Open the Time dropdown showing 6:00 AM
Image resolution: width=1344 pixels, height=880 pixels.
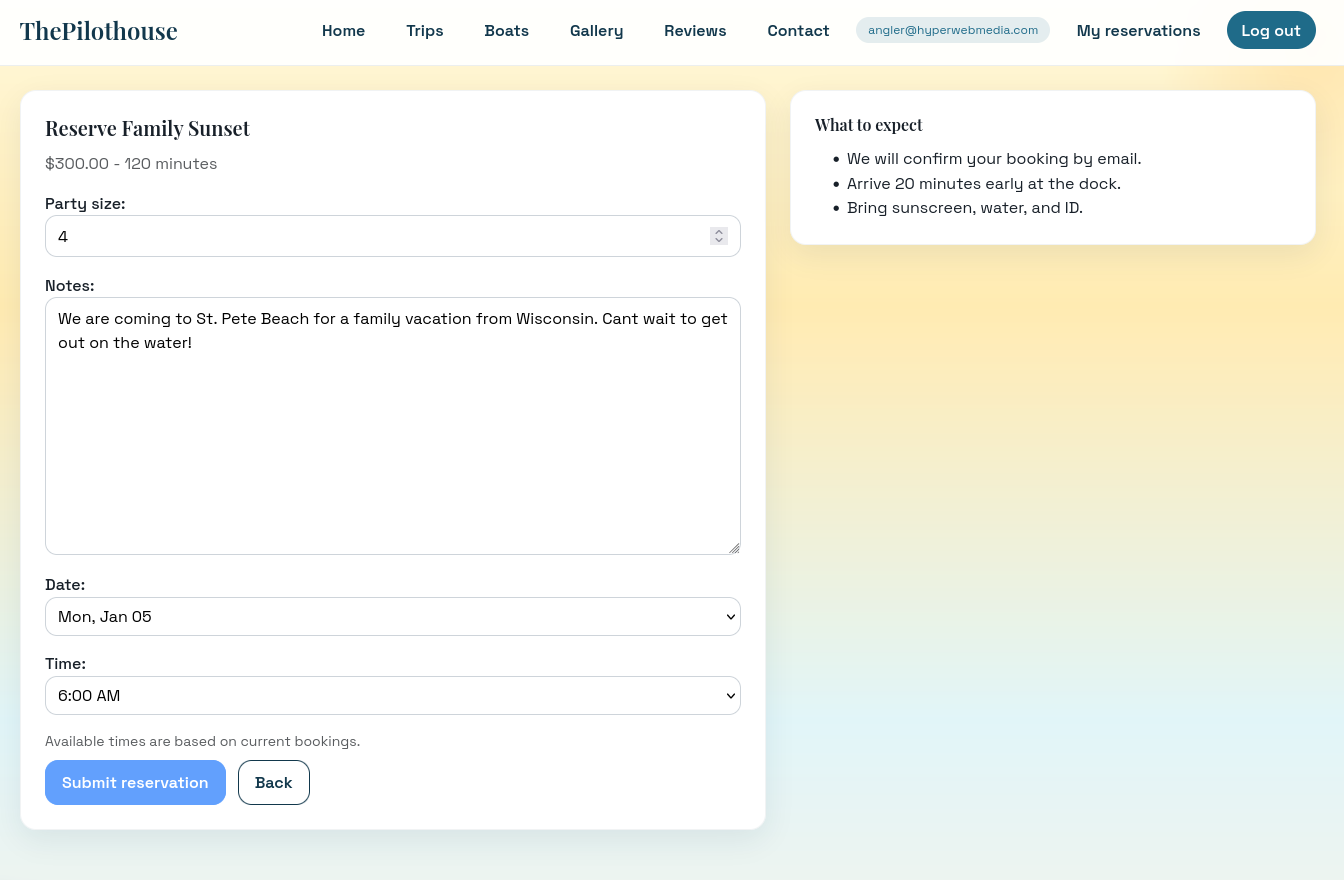(x=392, y=695)
